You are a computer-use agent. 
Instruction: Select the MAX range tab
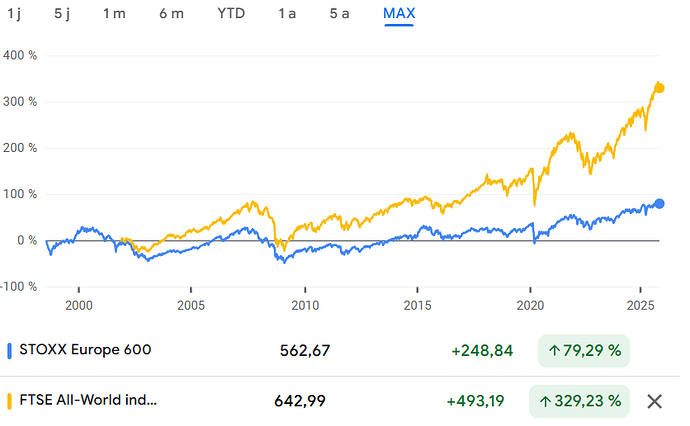click(x=399, y=14)
